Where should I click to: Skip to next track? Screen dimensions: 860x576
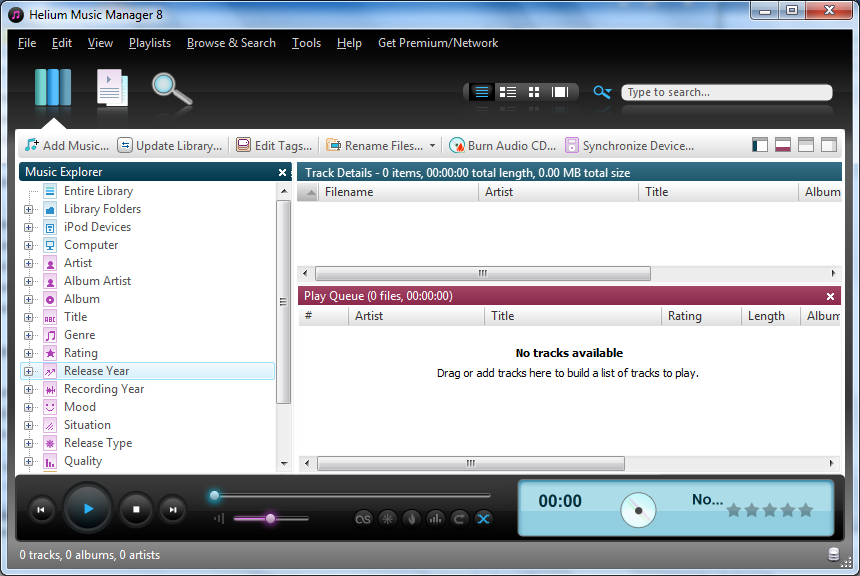[173, 510]
